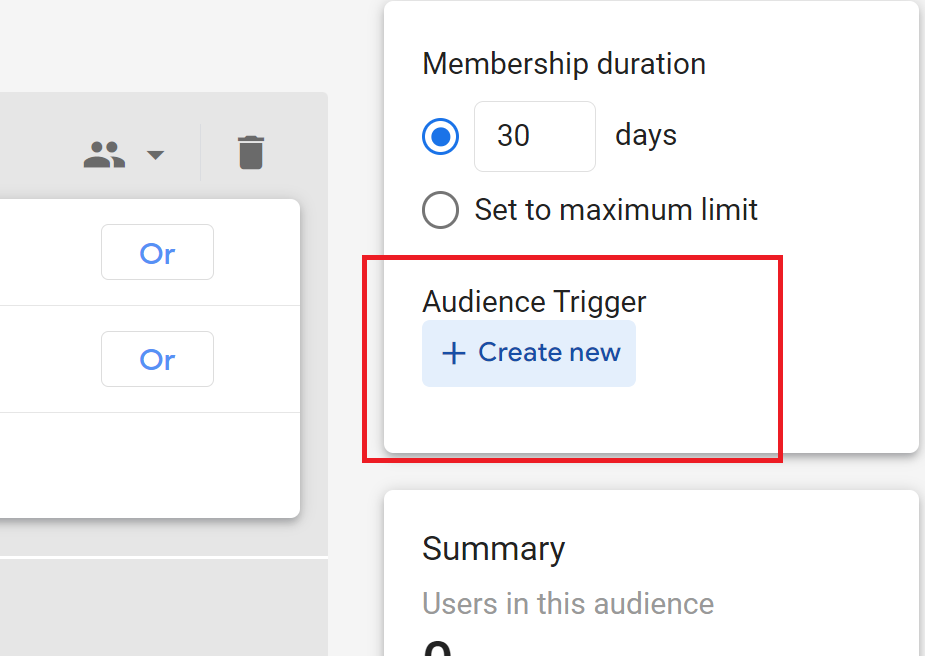The width and height of the screenshot is (925, 656).
Task: Delete the condition group with trash icon
Action: click(x=251, y=153)
